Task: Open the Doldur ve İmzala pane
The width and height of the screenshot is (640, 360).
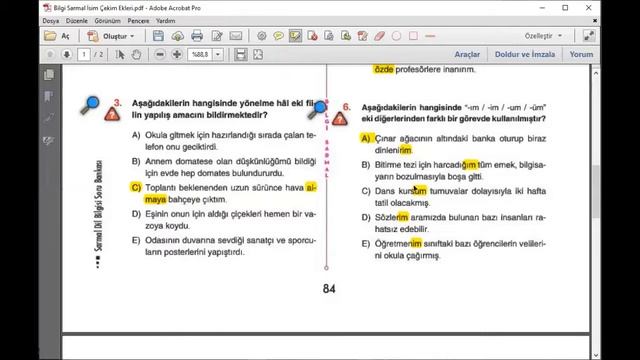Action: (x=525, y=54)
